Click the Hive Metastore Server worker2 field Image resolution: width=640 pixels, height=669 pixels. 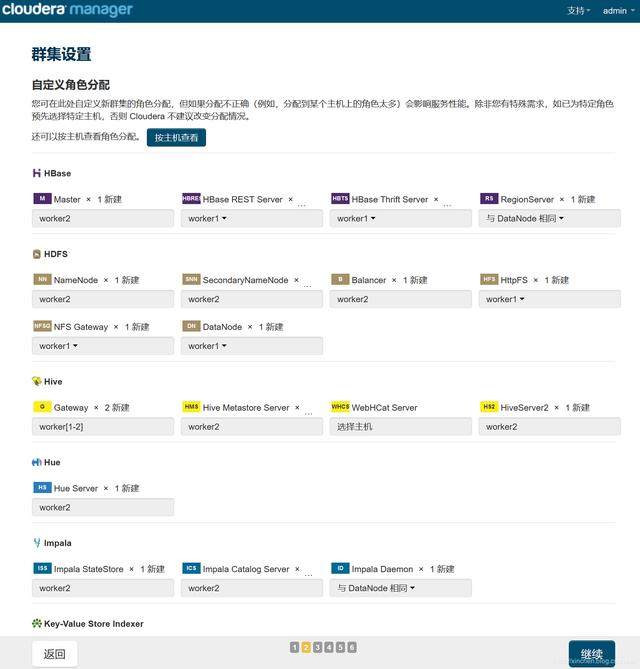pos(252,427)
